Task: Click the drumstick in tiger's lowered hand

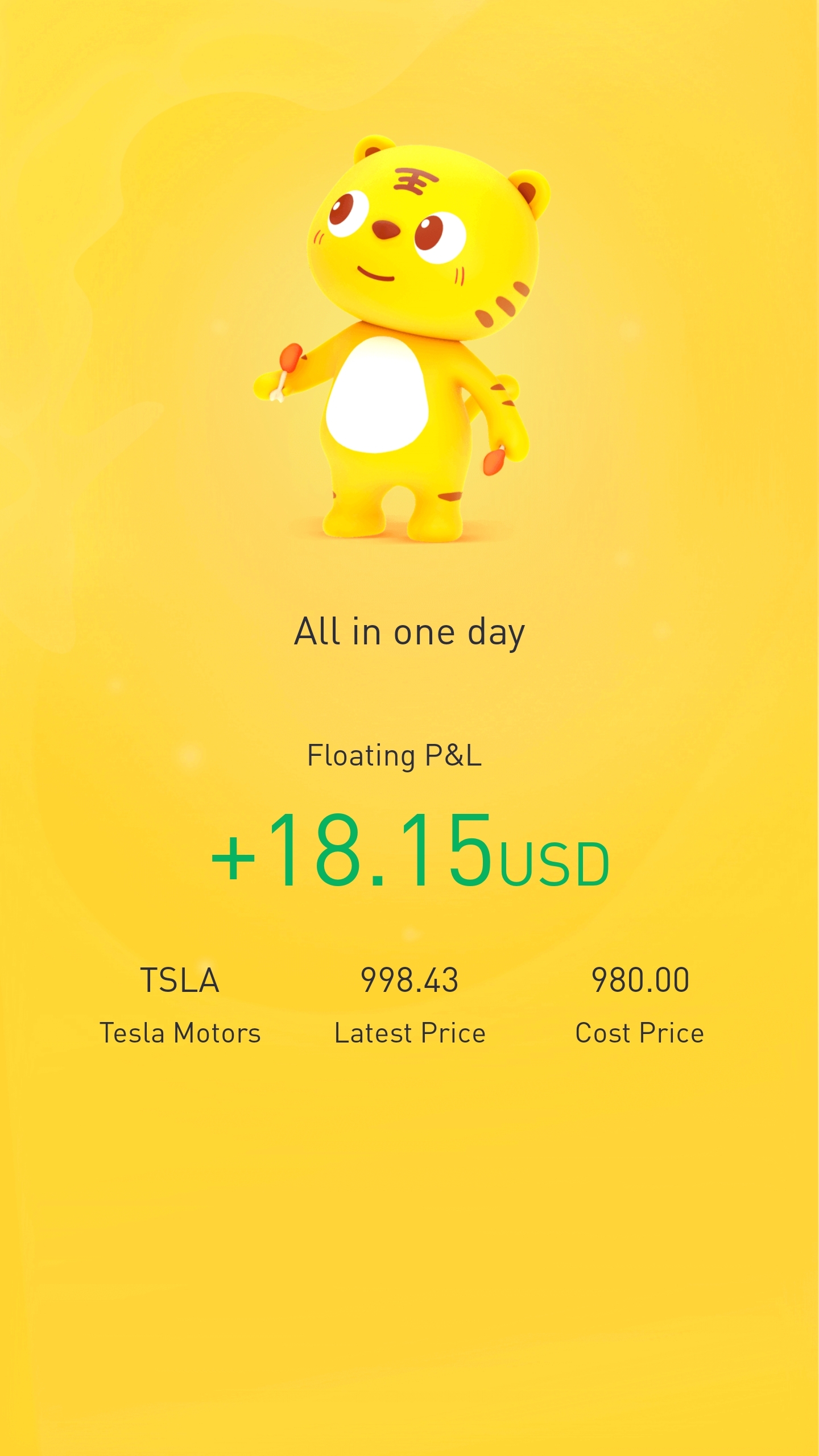Action: coord(494,461)
